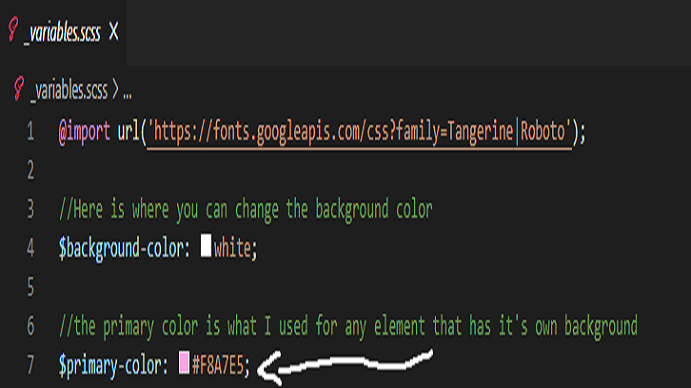Click the word white on line 4

[x=232, y=248]
